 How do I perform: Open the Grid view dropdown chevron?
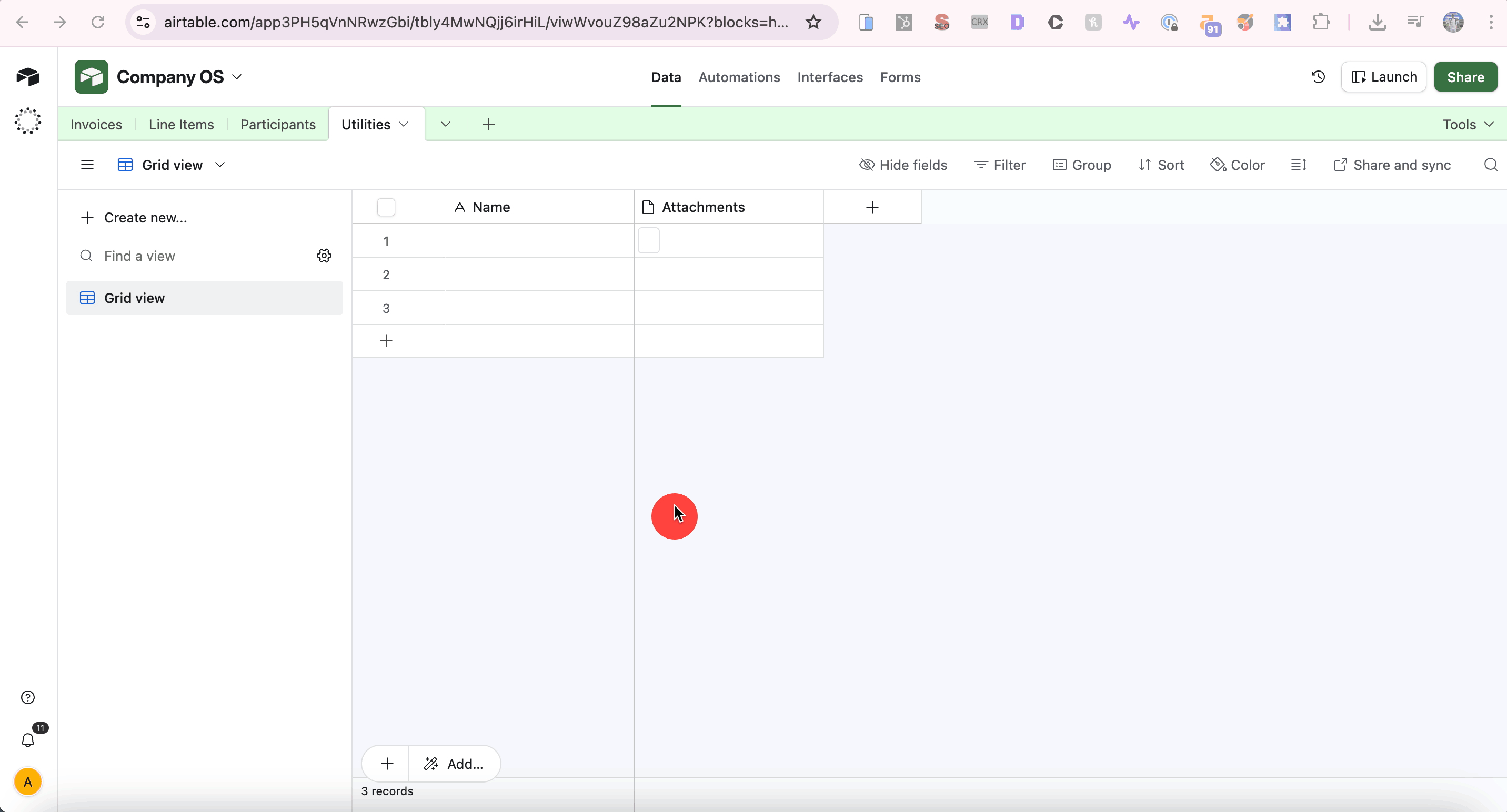[x=220, y=165]
